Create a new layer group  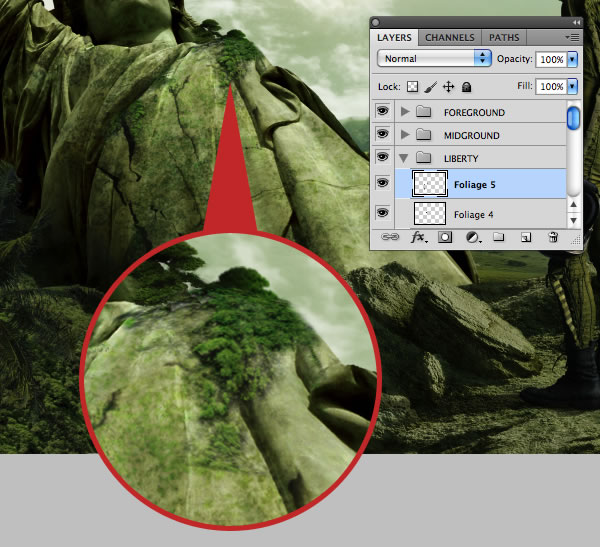tap(498, 237)
